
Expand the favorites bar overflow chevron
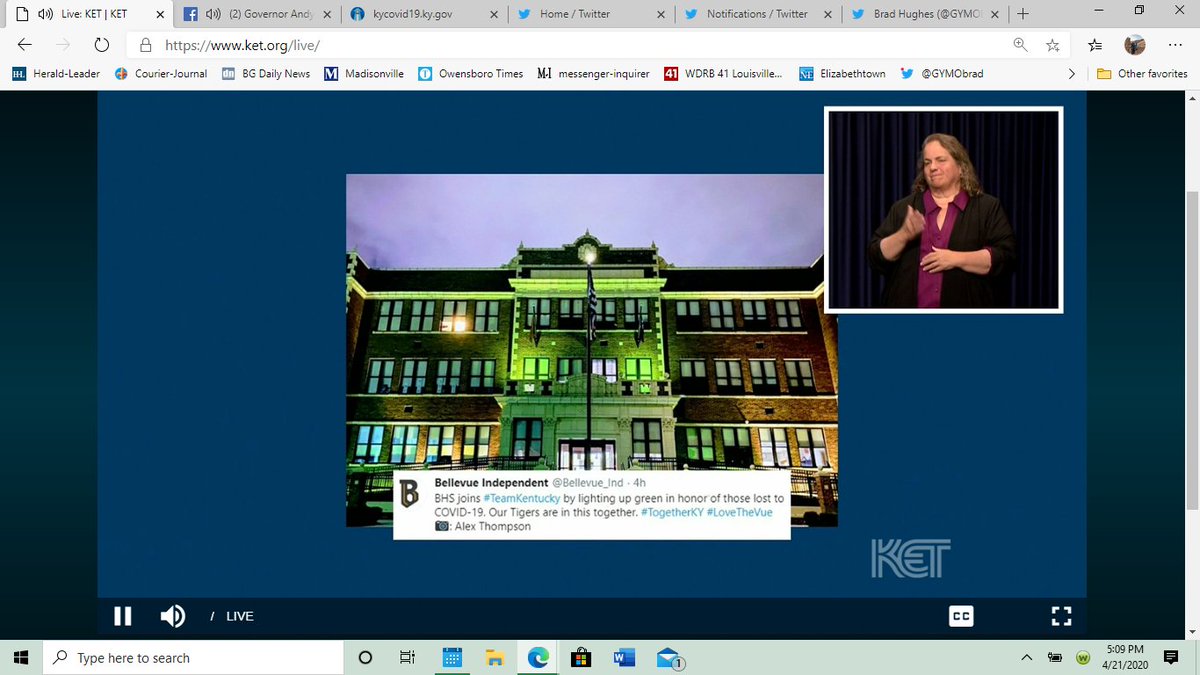[1072, 73]
